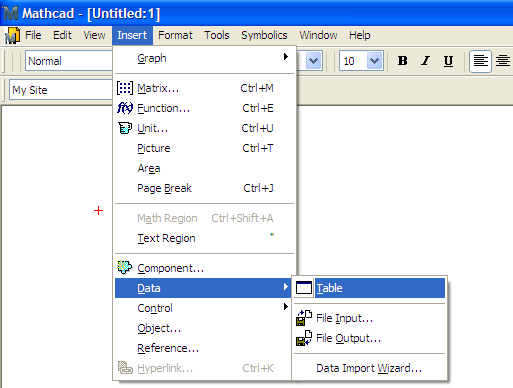The height and width of the screenshot is (388, 513).
Task: Open the Symbolics menu
Action: click(264, 35)
